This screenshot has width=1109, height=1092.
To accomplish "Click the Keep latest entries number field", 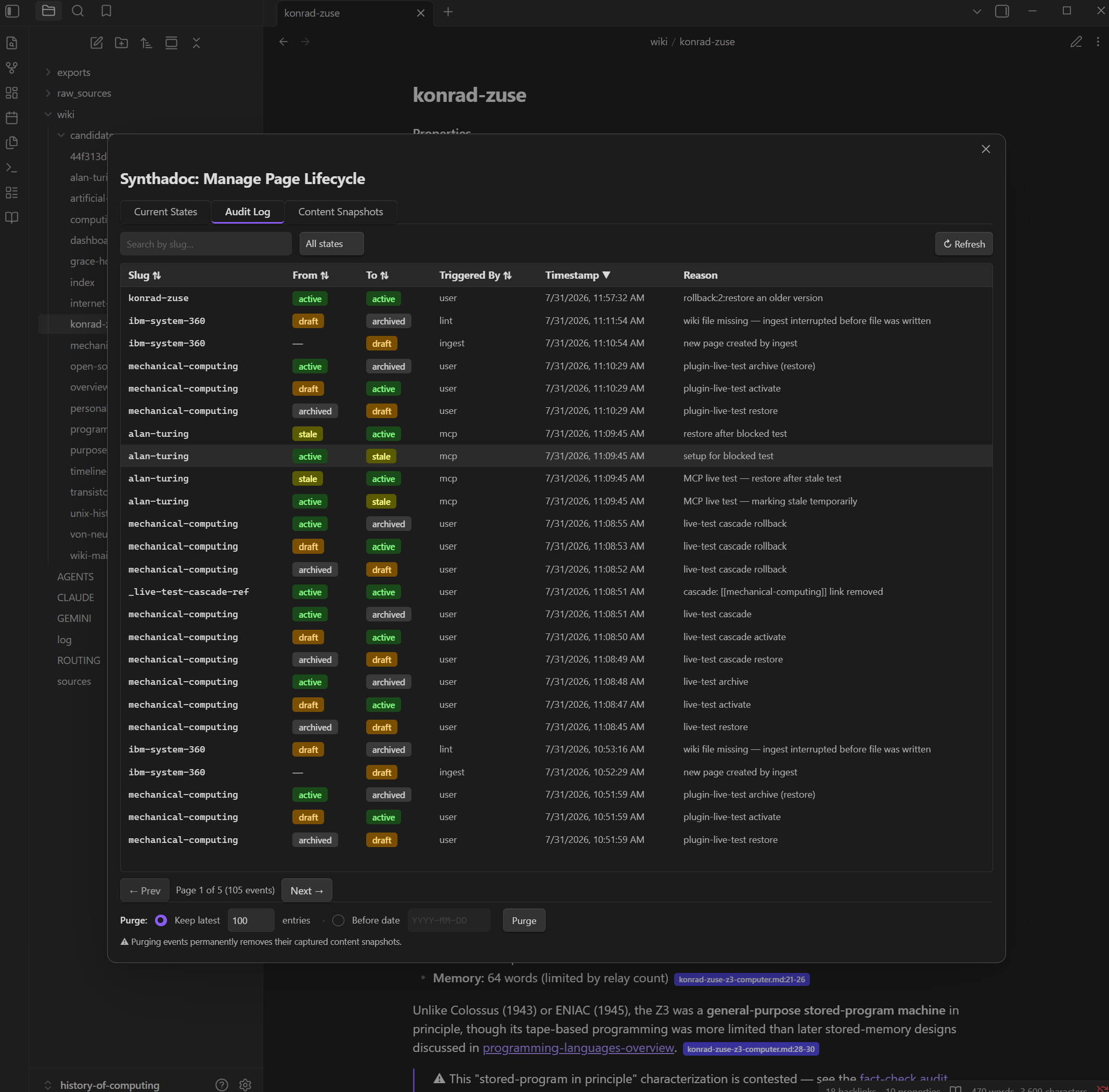I will point(251,920).
